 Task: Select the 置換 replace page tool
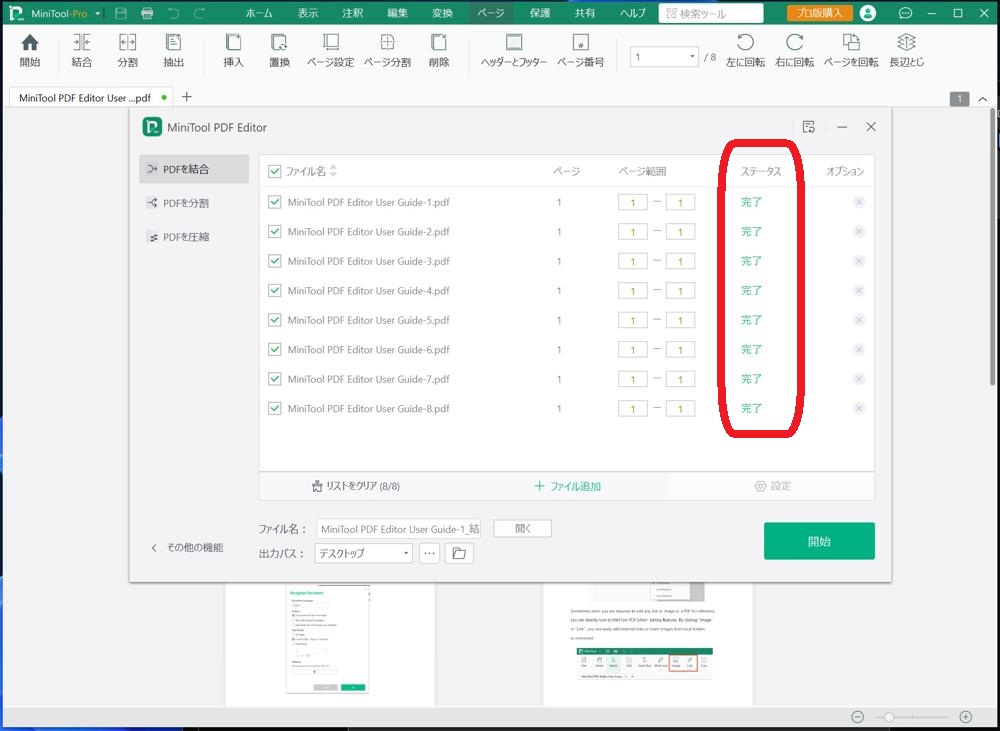[x=279, y=50]
